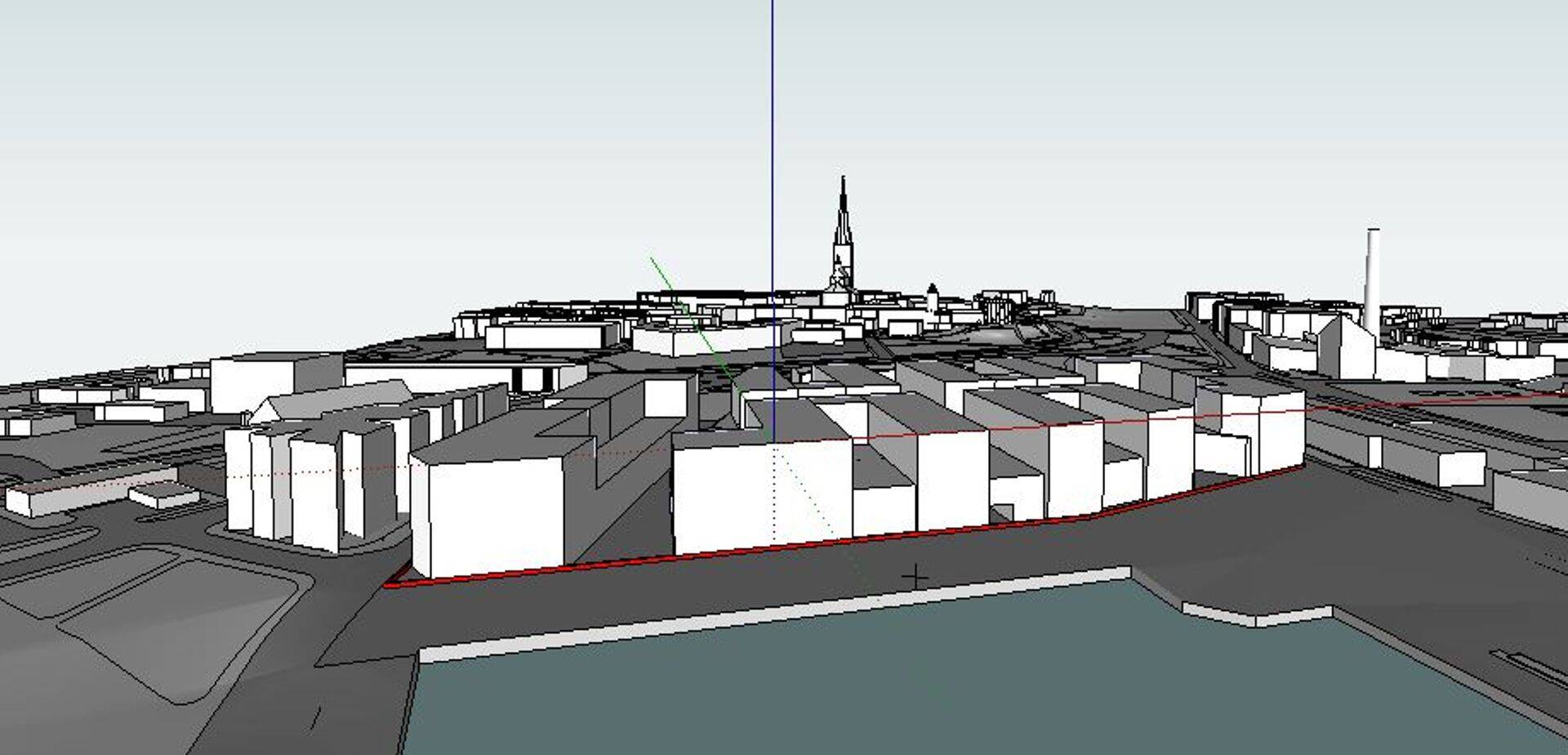Click the tall white chimney tower
Screen dimensions: 1568x755
(1373, 278)
